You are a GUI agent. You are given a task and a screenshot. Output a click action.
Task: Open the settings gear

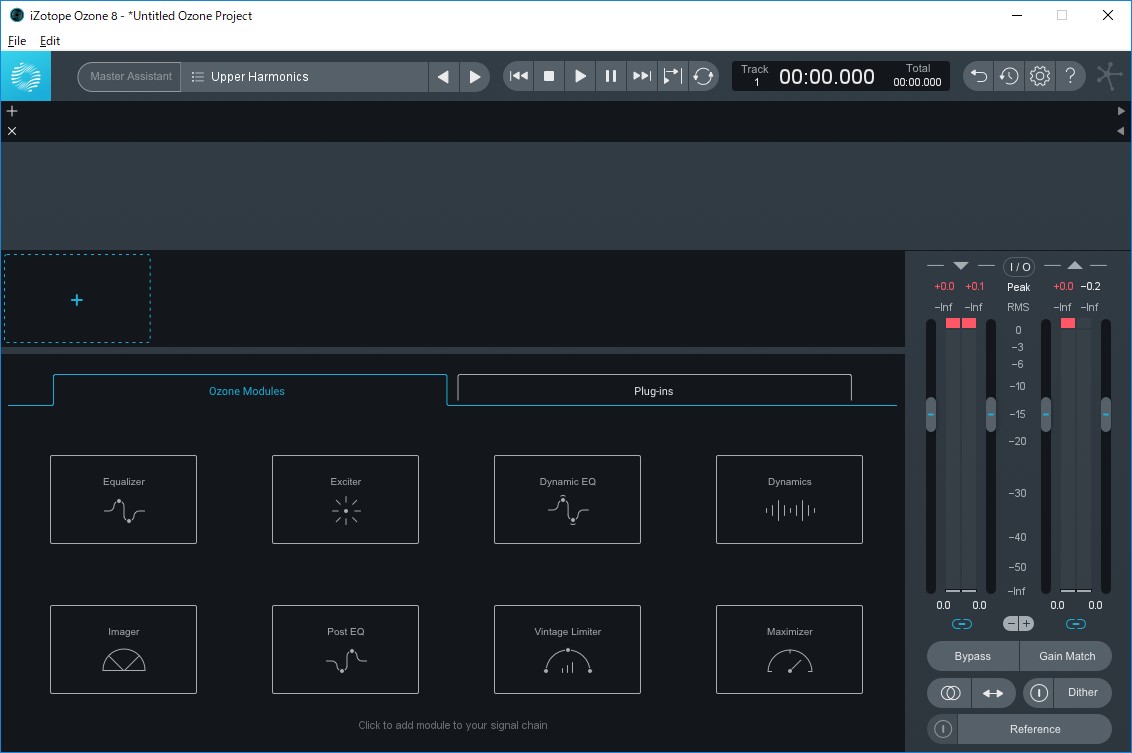pos(1040,76)
